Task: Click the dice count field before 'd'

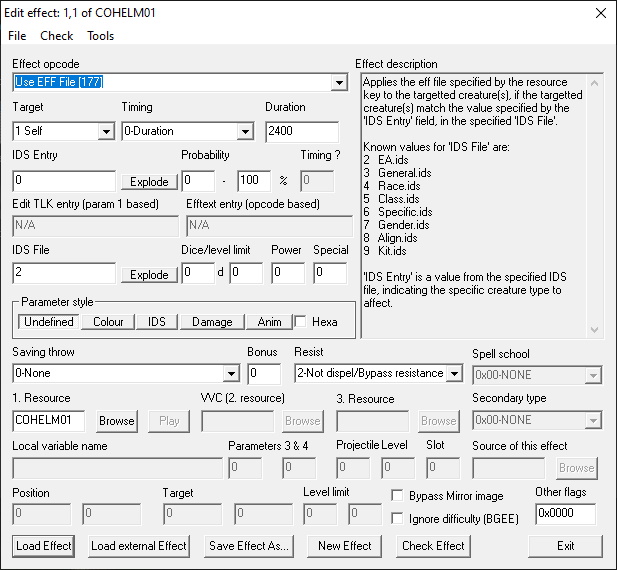Action: point(198,273)
